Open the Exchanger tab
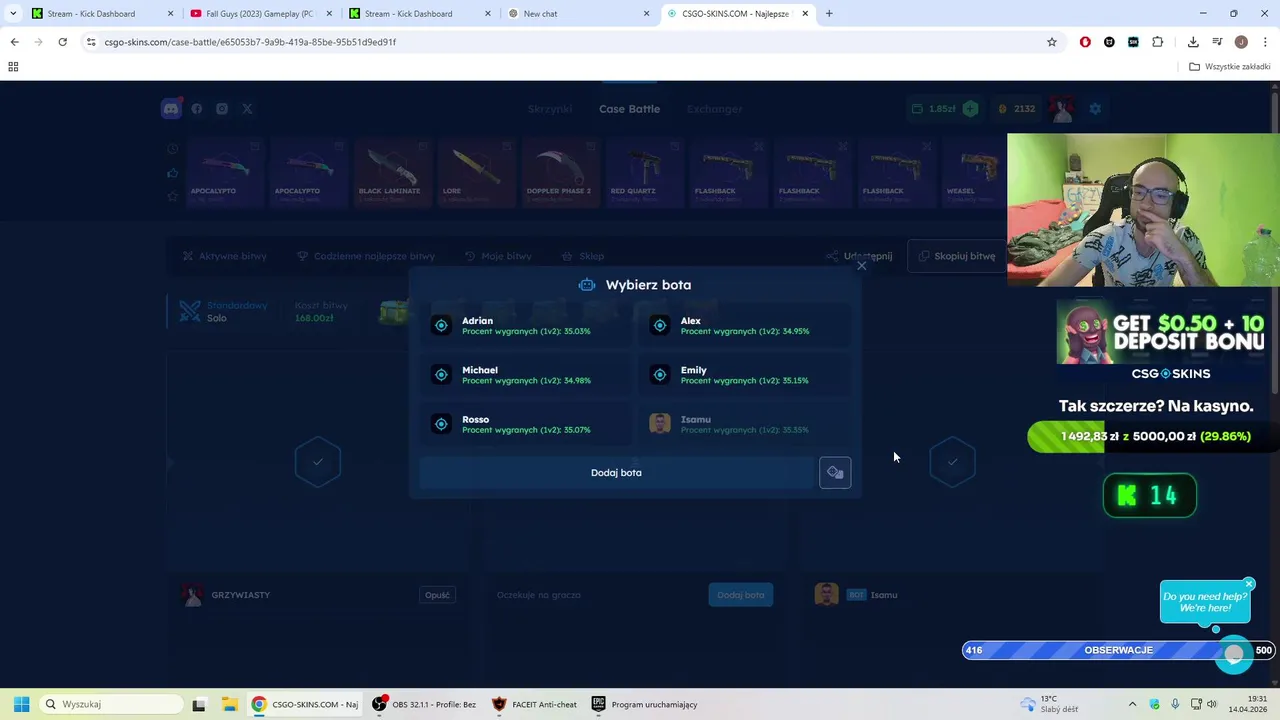Viewport: 1280px width, 720px height. 714,109
